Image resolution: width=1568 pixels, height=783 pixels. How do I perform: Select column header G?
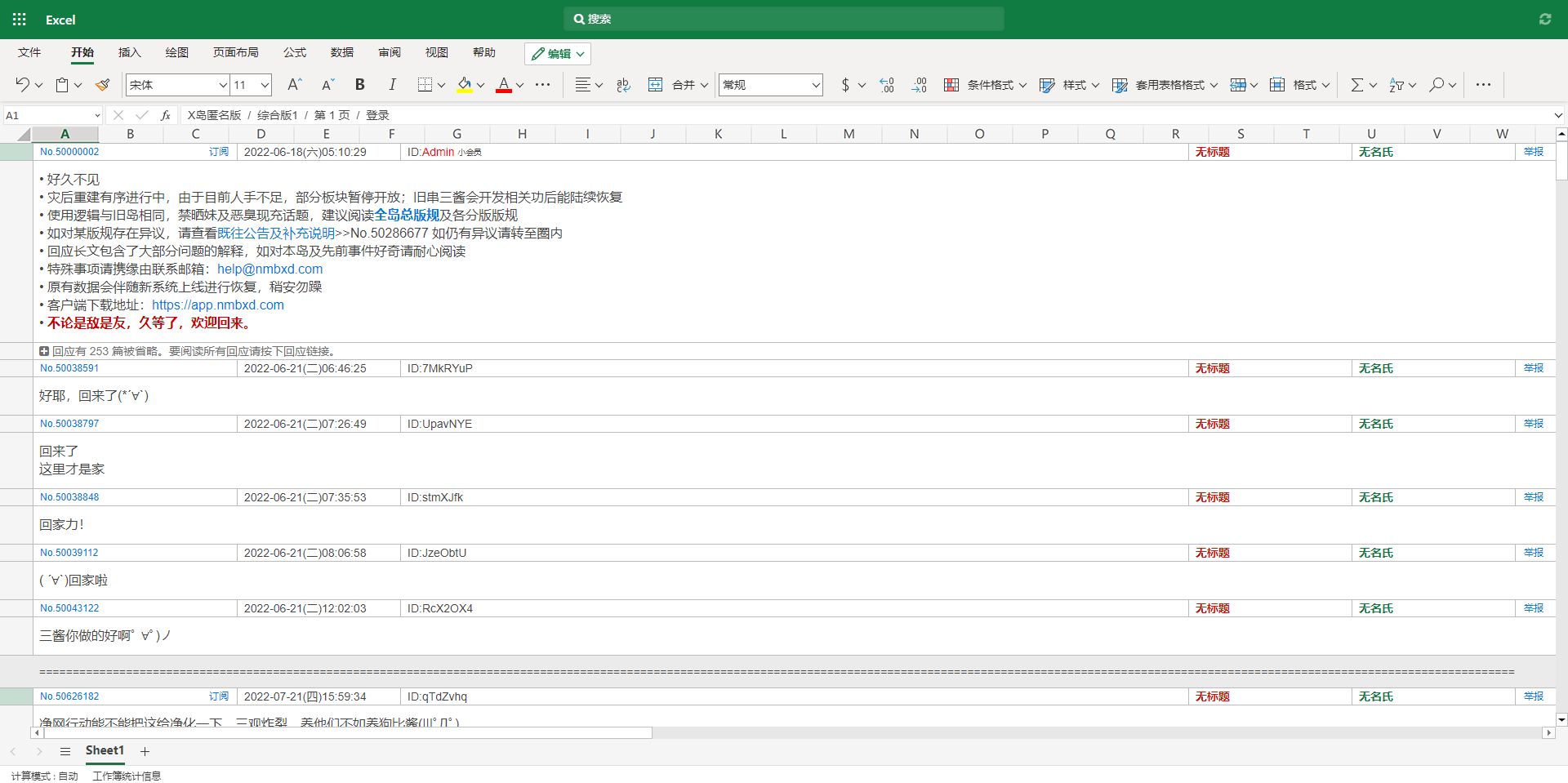457,134
